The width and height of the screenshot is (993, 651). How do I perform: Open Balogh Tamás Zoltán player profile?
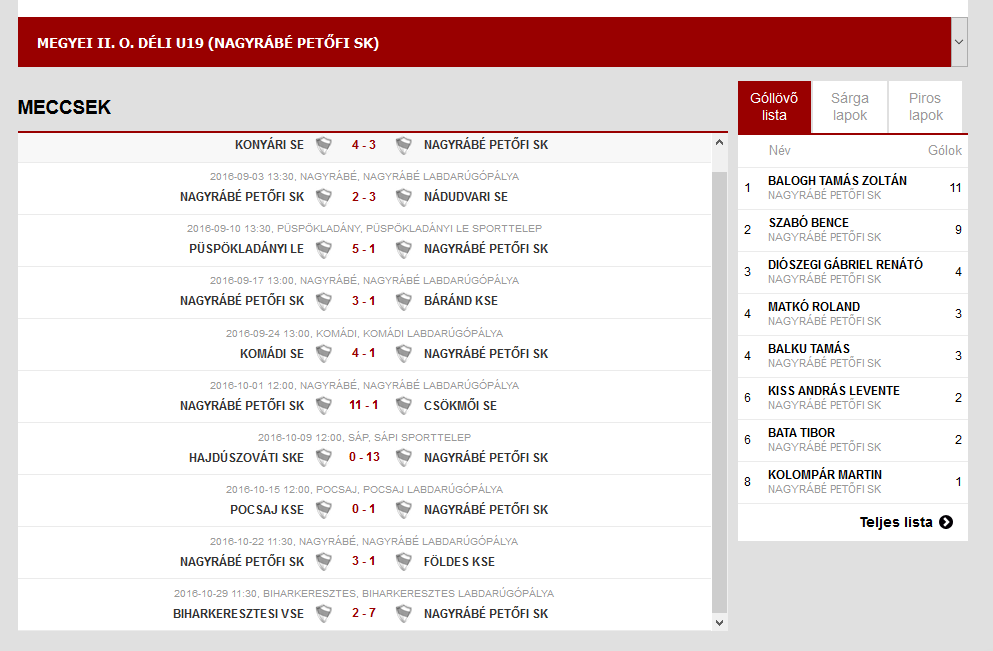click(x=837, y=180)
